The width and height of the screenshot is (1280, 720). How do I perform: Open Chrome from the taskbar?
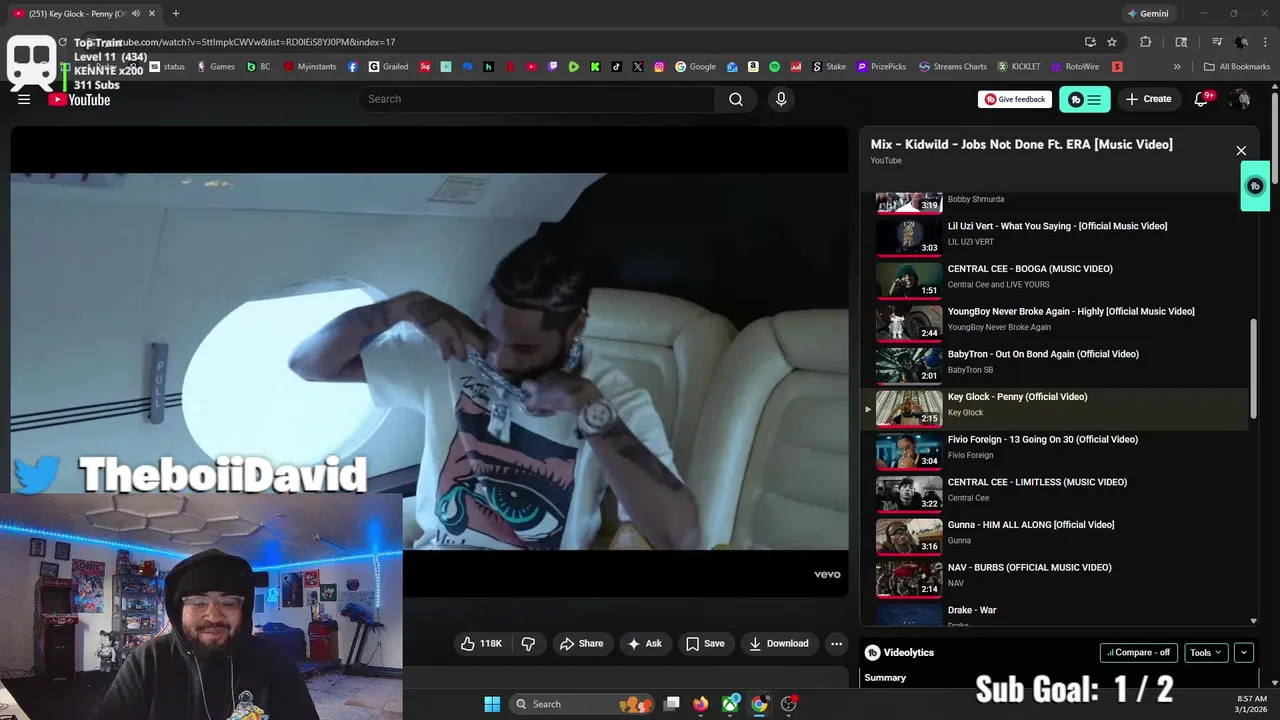click(x=760, y=704)
